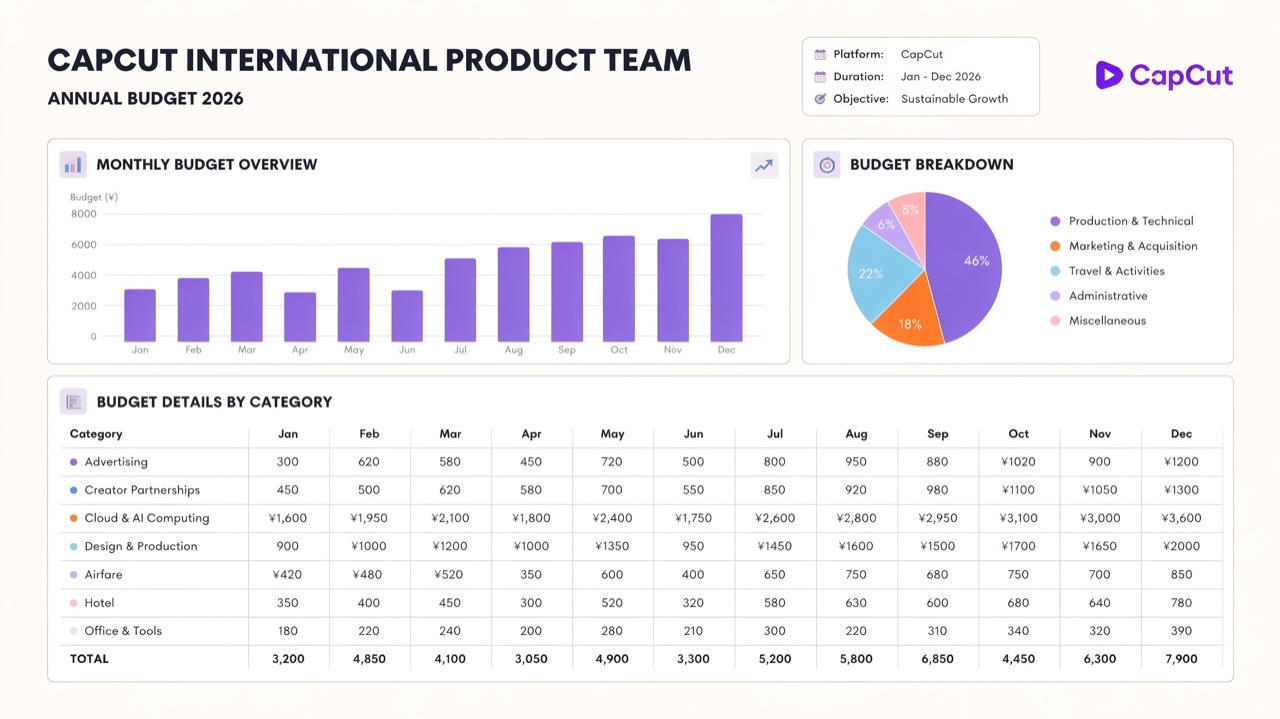Click the Office & Tools row label
The width and height of the screenshot is (1280, 719).
(x=123, y=631)
